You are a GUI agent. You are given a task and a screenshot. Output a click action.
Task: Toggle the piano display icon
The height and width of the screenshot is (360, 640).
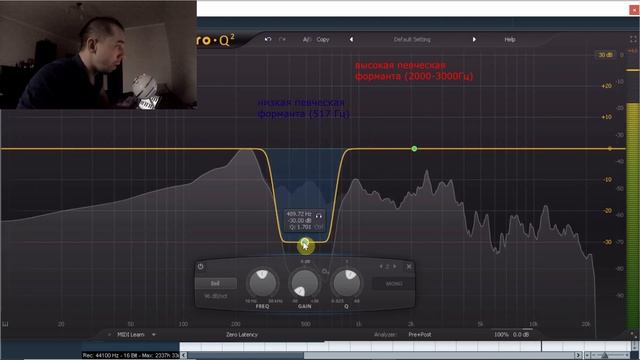click(x=5, y=324)
